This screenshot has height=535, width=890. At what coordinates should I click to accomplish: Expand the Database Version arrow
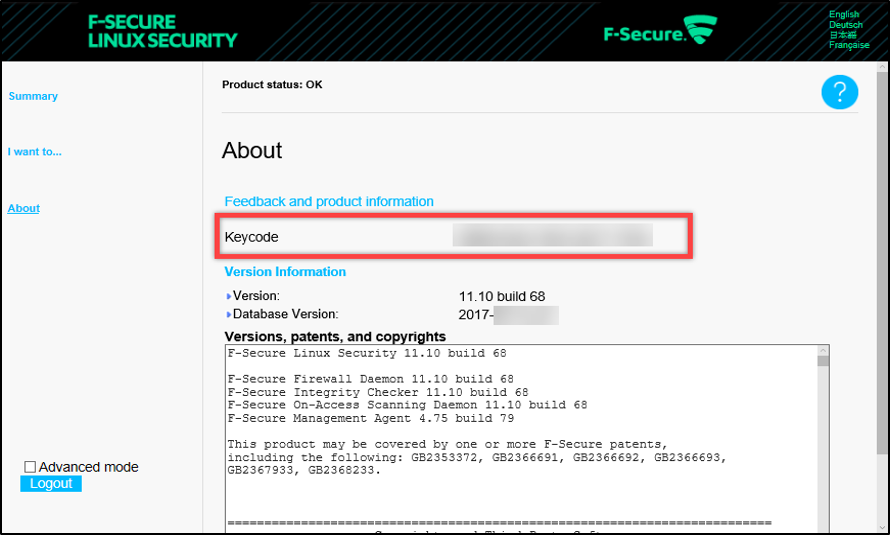coord(229,315)
